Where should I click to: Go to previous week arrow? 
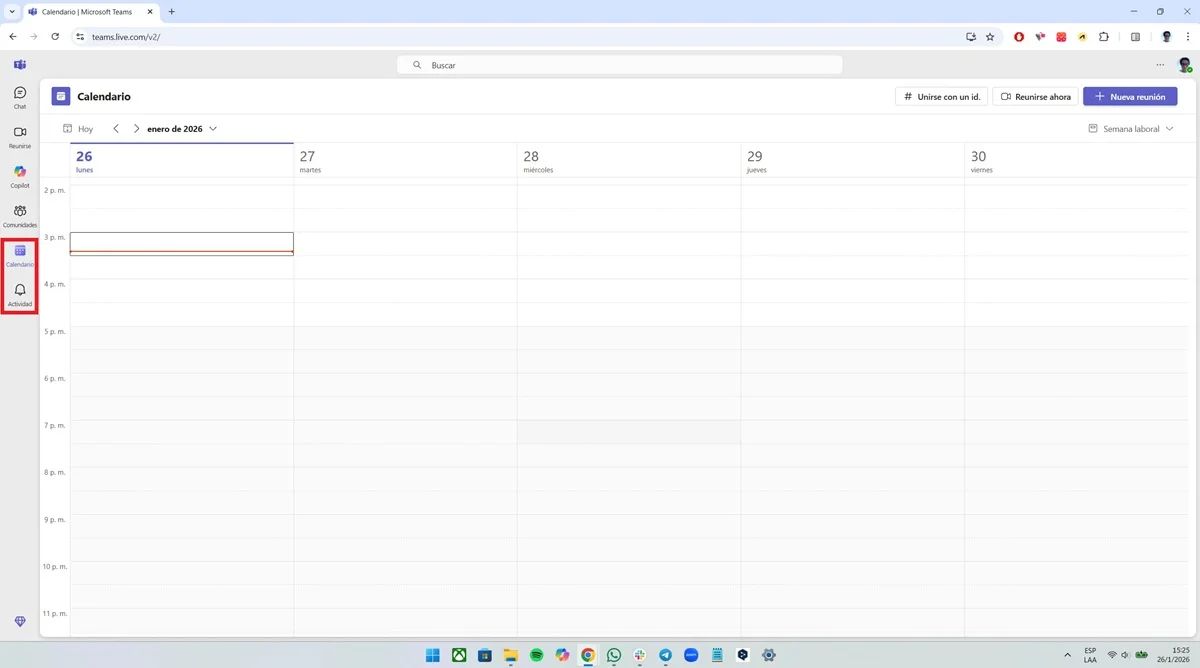pyautogui.click(x=116, y=129)
